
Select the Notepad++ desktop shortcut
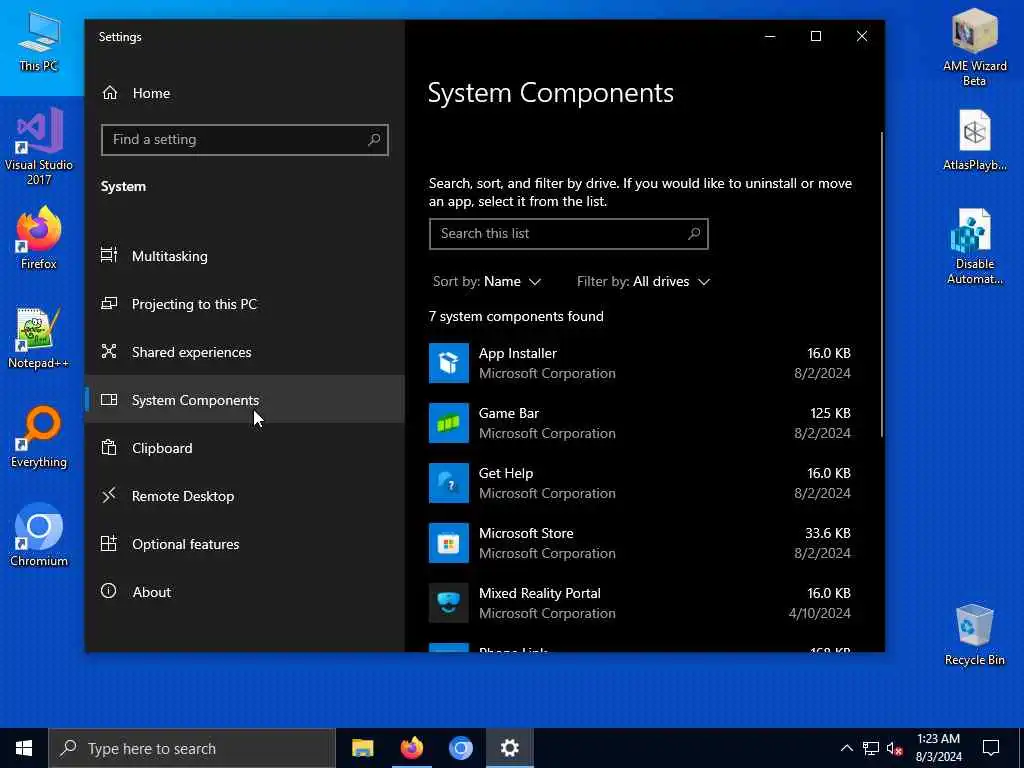pyautogui.click(x=39, y=338)
